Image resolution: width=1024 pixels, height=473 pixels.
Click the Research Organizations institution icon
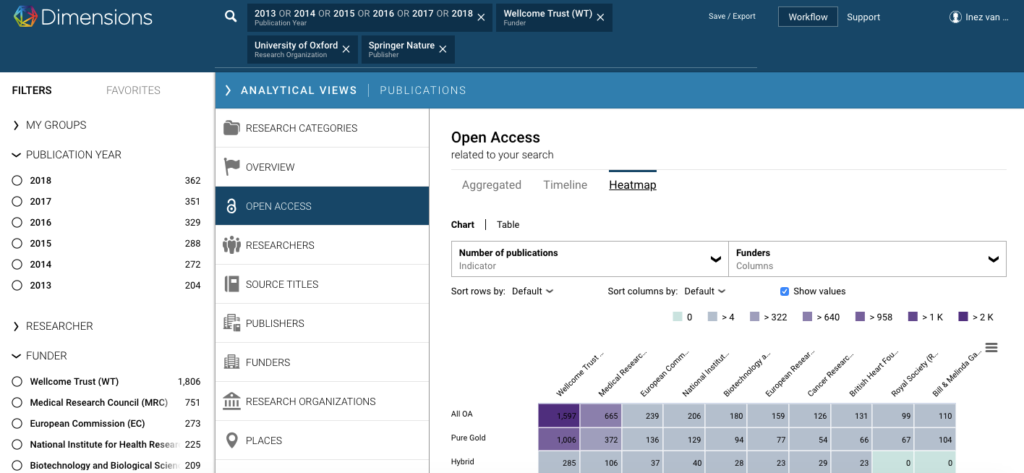coord(231,401)
